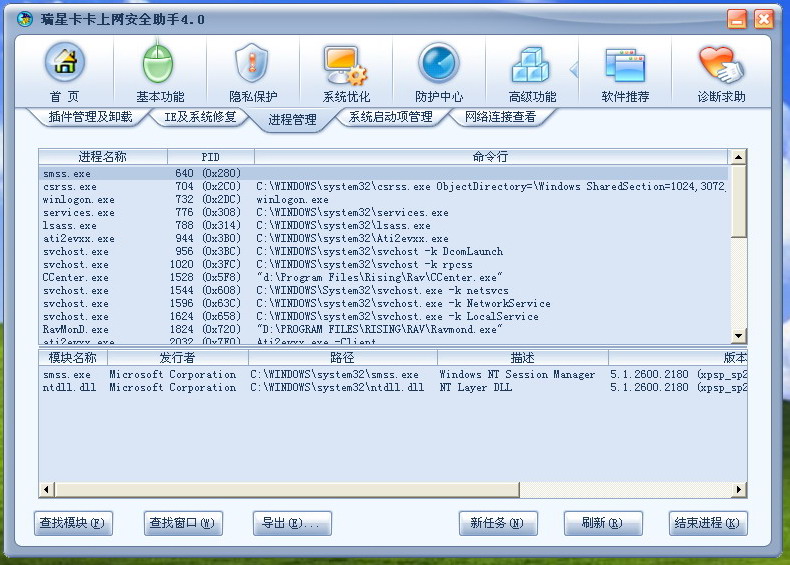Sort modules by 描述 header
The image size is (790, 565).
click(x=522, y=358)
